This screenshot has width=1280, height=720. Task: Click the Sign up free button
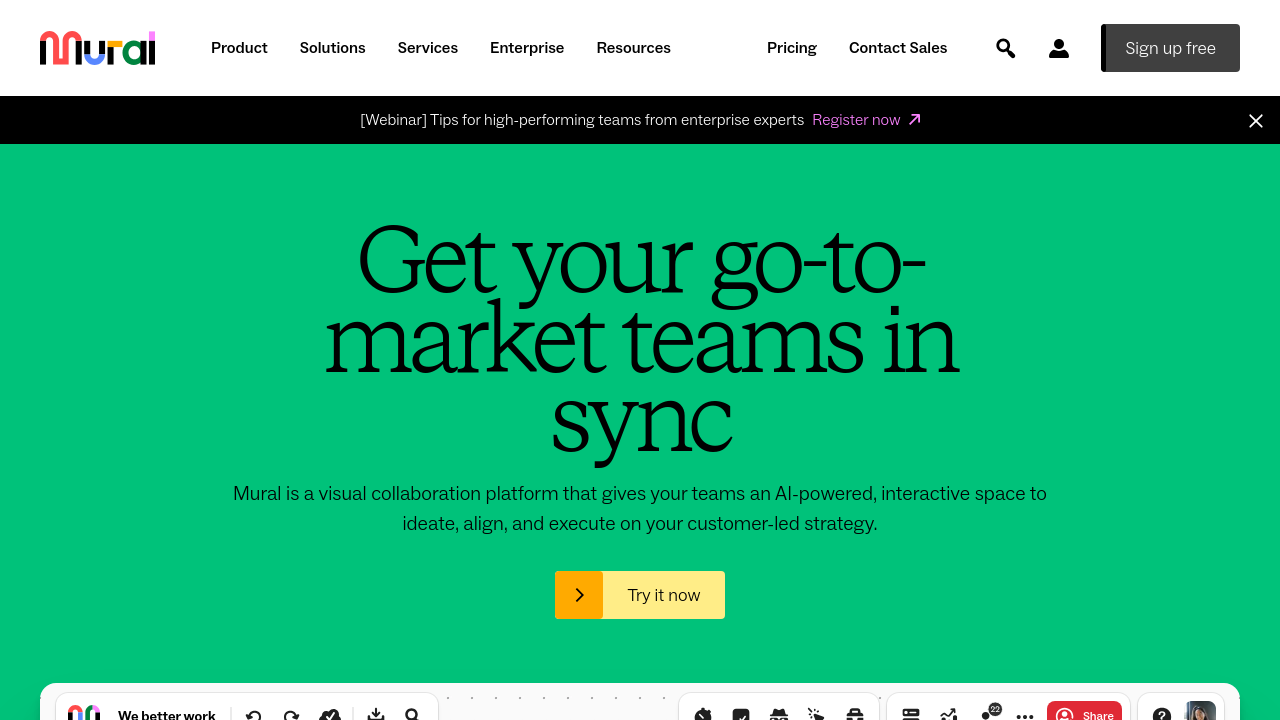pos(1170,48)
